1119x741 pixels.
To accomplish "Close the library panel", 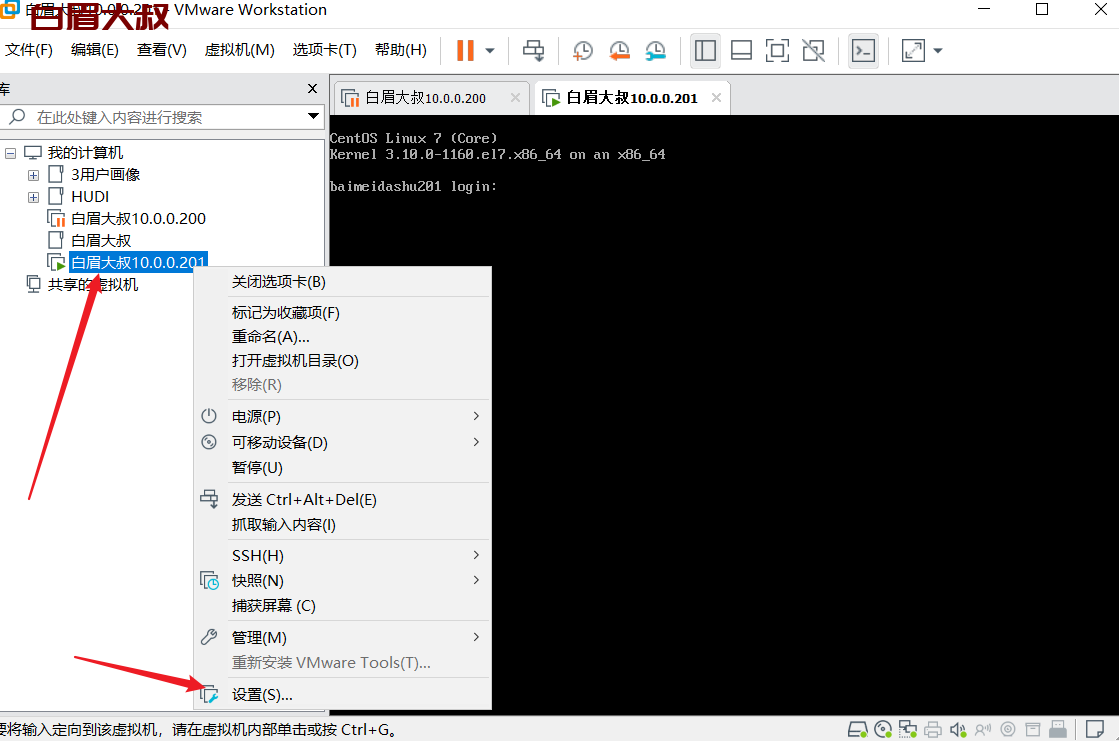I will click(313, 89).
